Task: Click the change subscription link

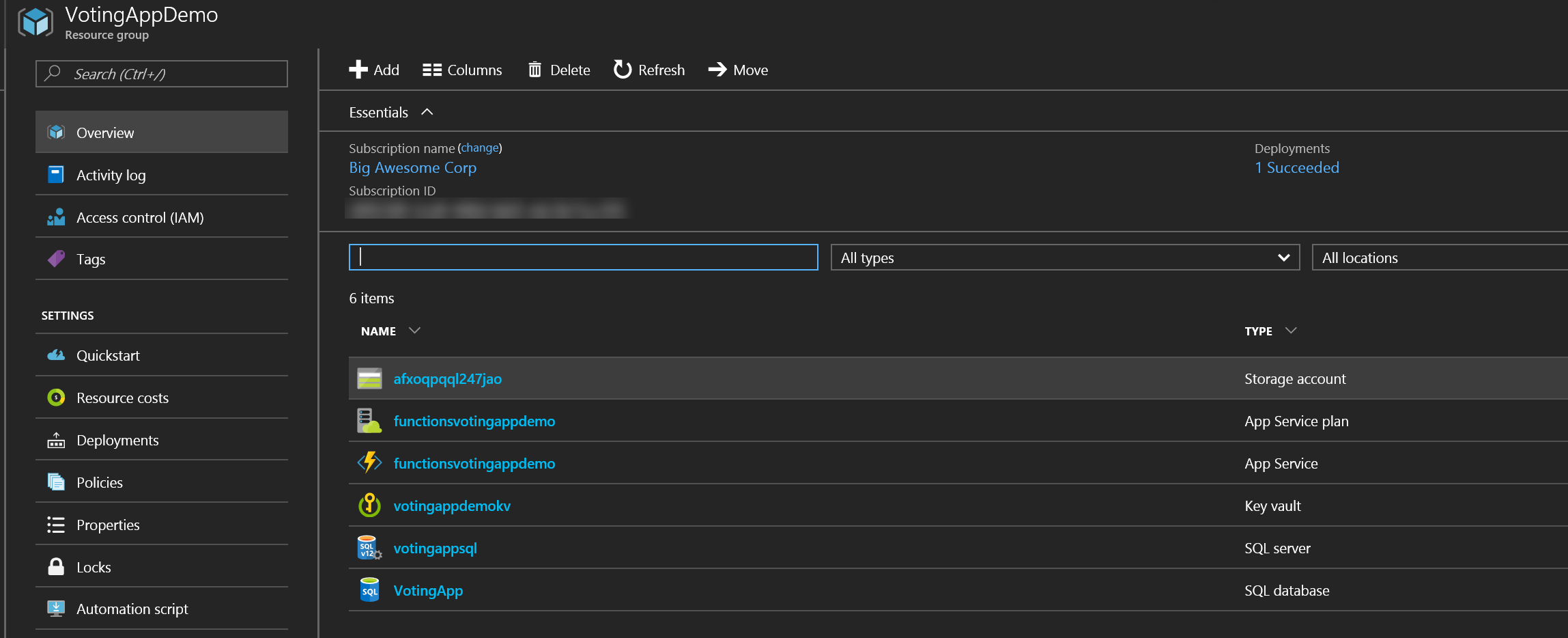Action: 480,148
